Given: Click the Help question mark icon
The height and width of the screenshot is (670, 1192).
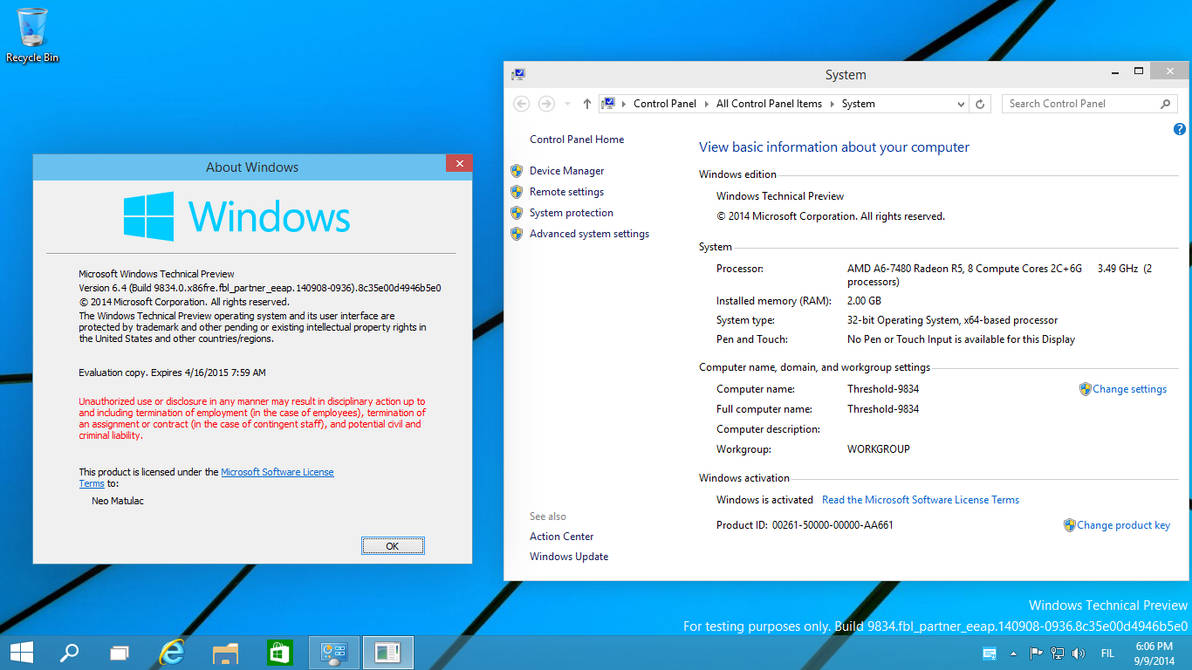Looking at the screenshot, I should 1179,129.
